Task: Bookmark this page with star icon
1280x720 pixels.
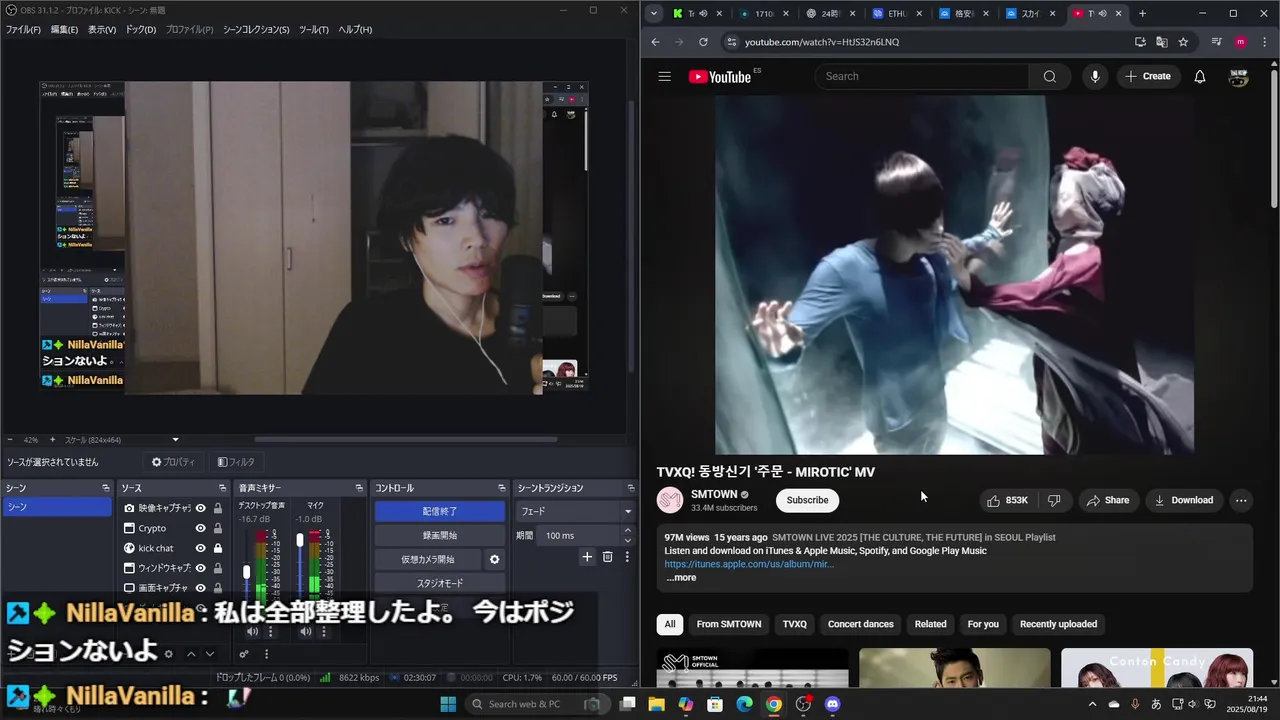Action: click(1183, 42)
